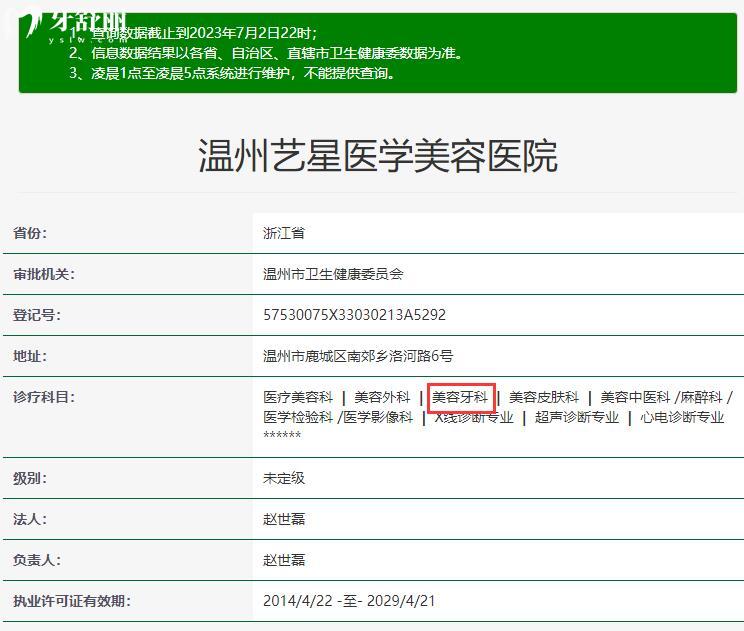
Task: Click the 登记号 row label
Action: click(x=37, y=315)
